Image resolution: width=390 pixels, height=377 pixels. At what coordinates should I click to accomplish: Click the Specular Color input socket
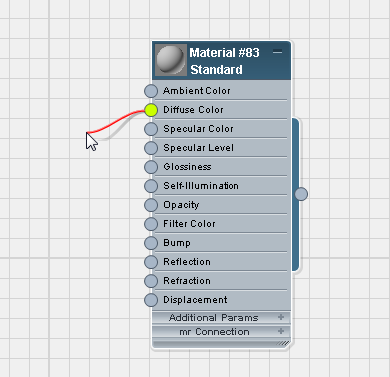click(x=151, y=129)
